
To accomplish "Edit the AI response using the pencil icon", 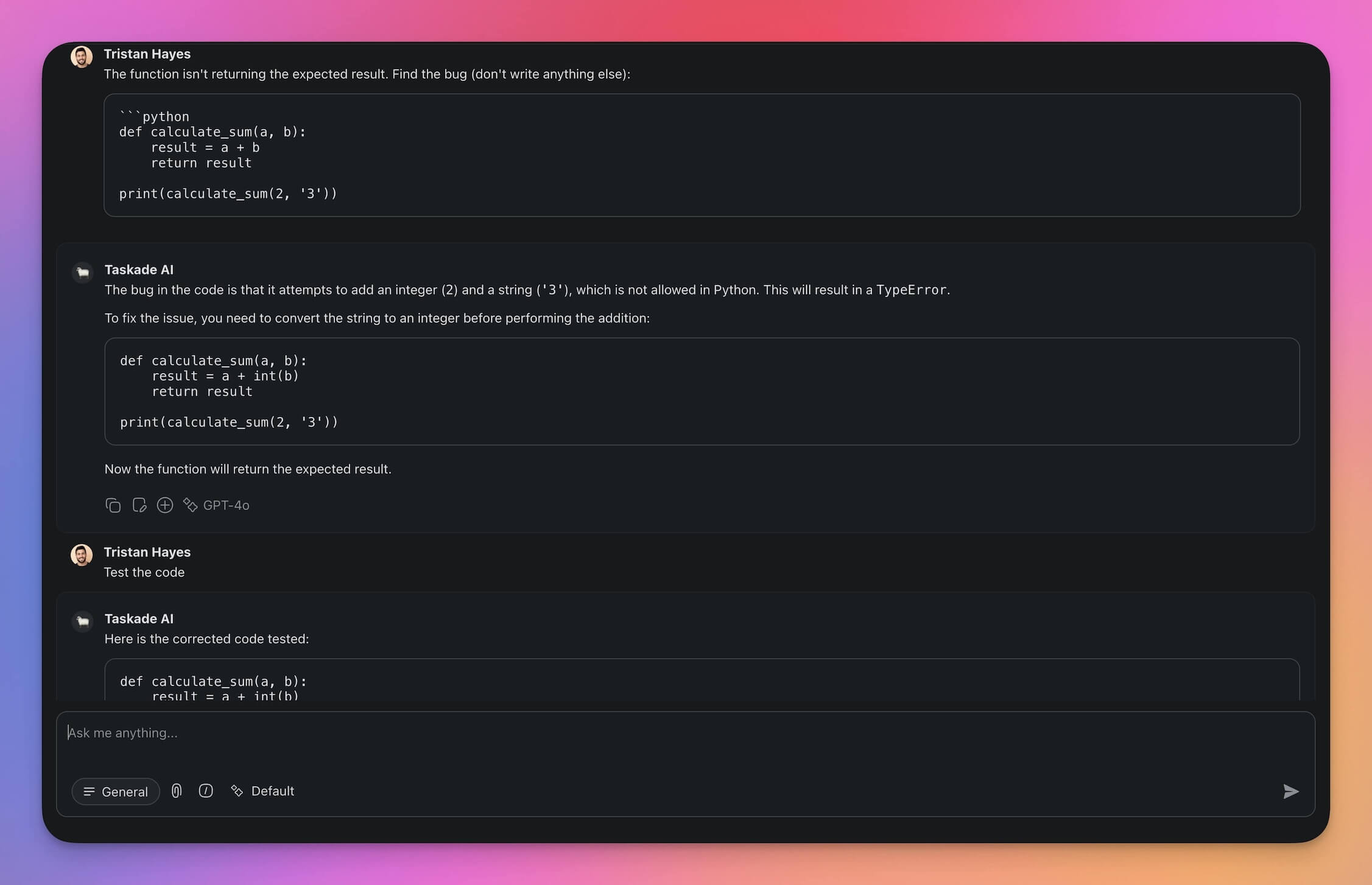I will 139,505.
